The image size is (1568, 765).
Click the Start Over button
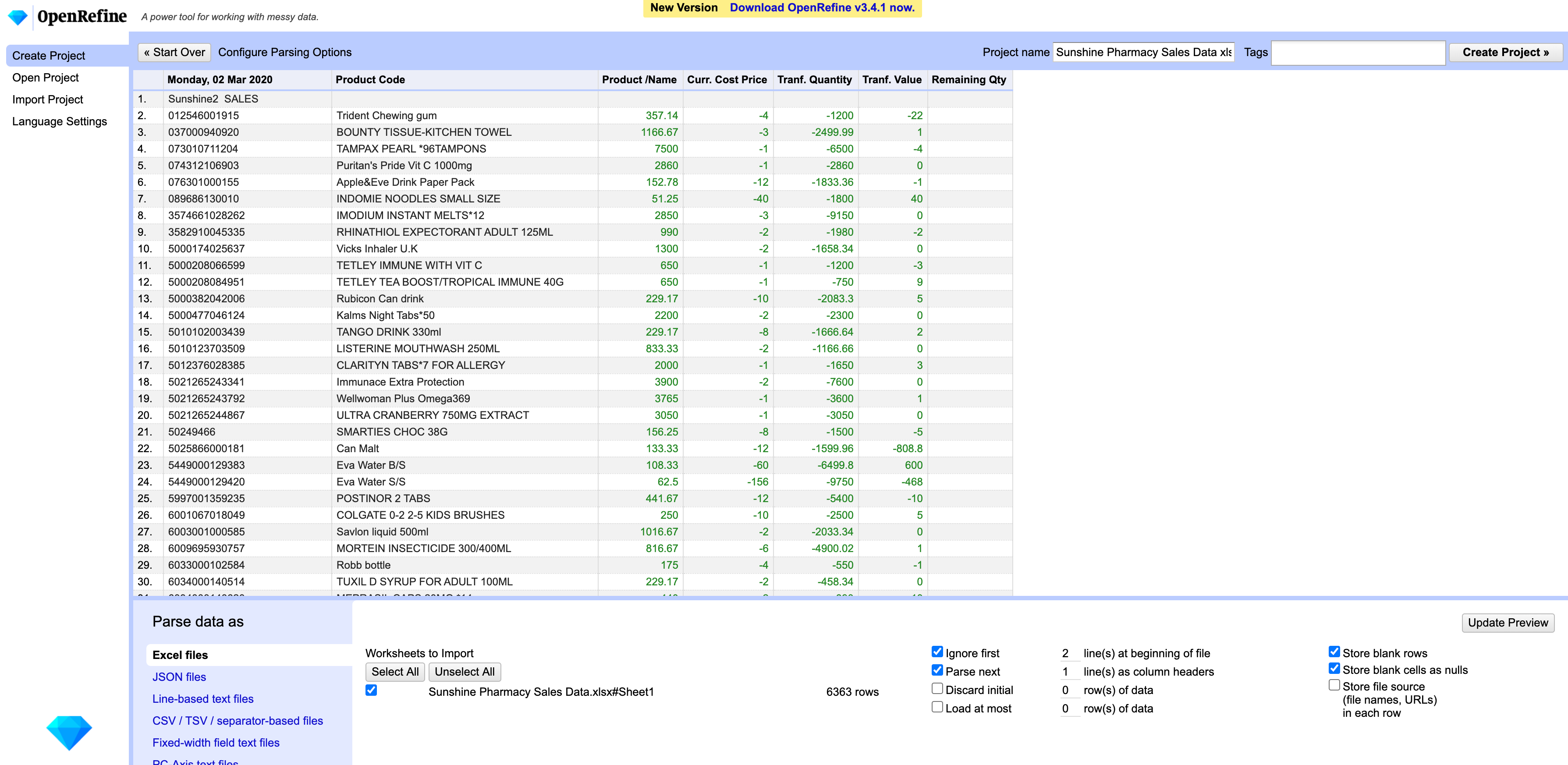(174, 52)
